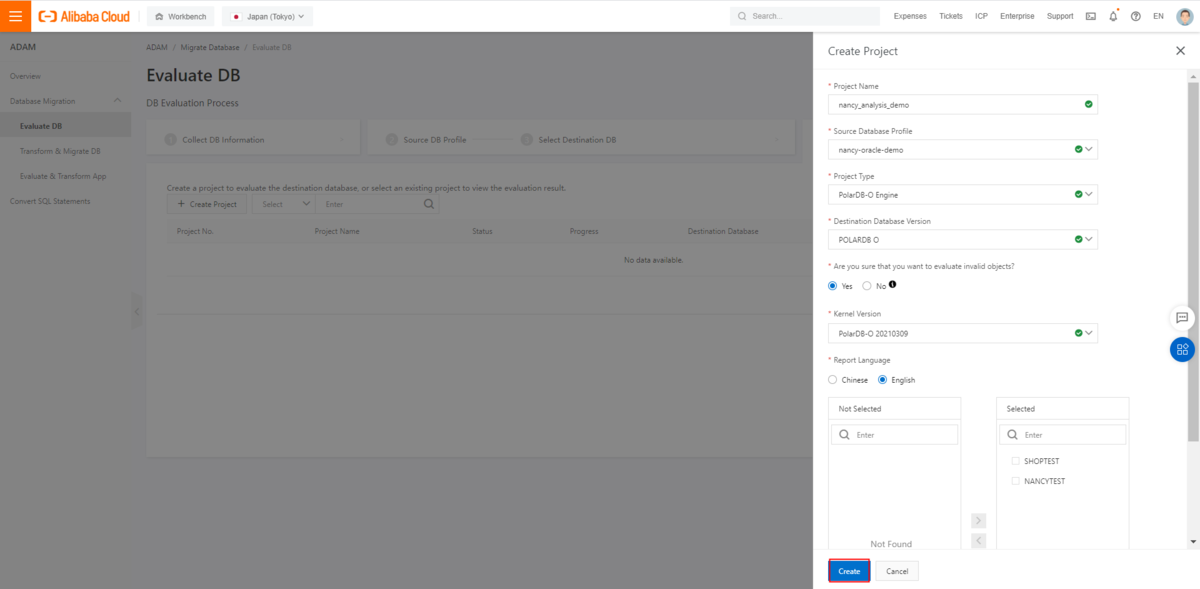The image size is (1200, 589).
Task: Open the Enterprise header menu
Action: point(1017,16)
